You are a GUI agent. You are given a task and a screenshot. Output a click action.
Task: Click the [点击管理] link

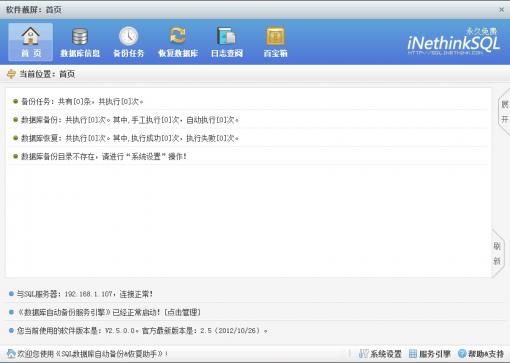(x=182, y=312)
